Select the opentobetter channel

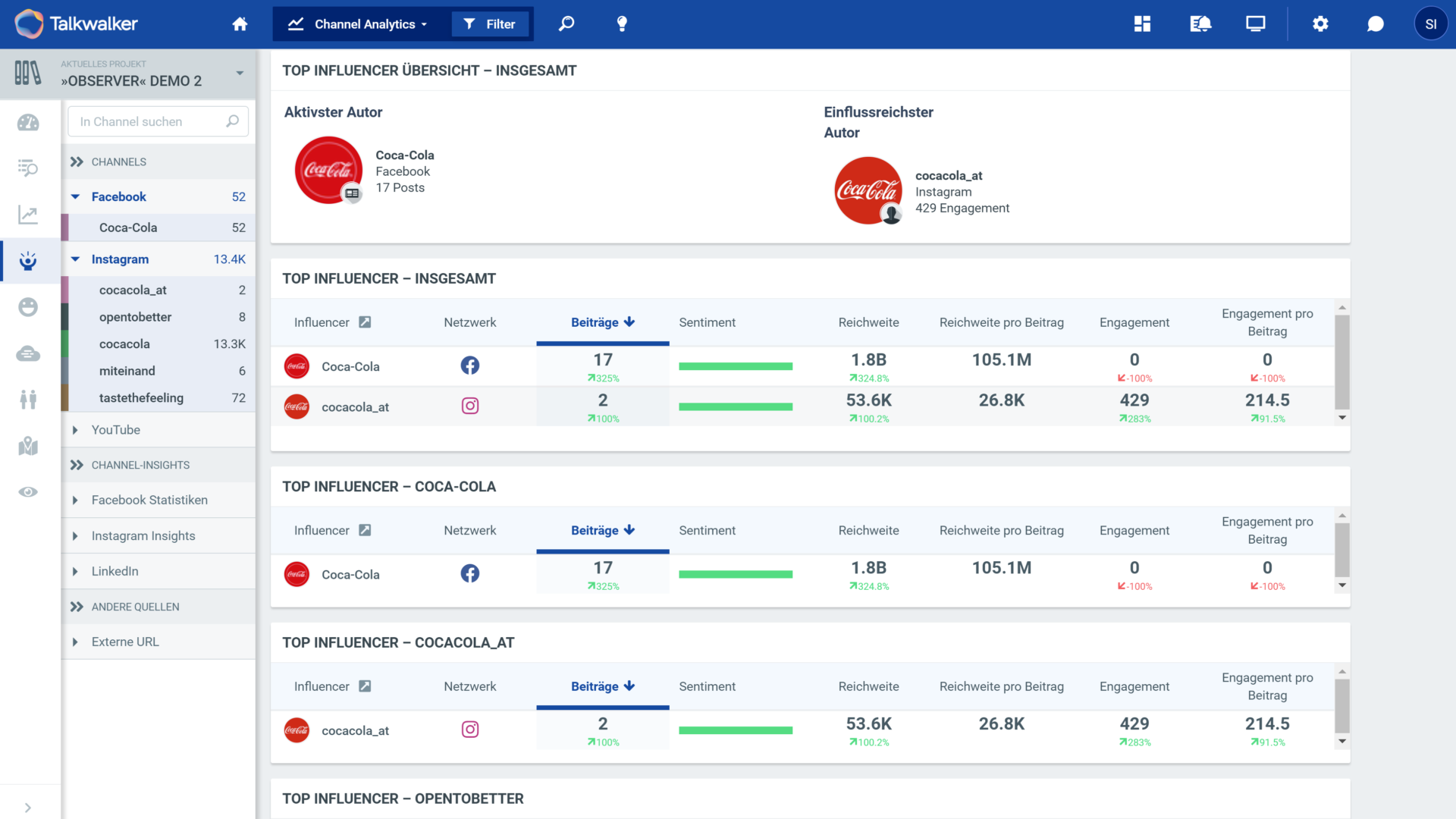pos(158,317)
